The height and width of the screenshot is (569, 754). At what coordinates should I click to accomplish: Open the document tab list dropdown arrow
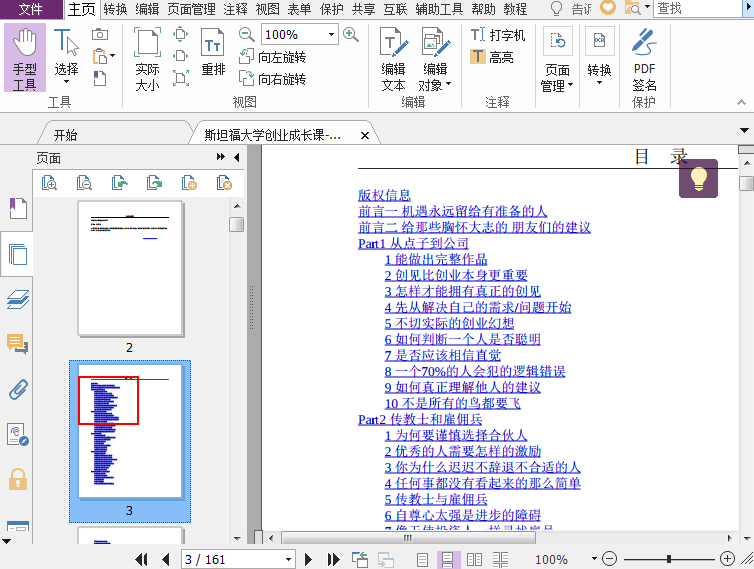(744, 130)
